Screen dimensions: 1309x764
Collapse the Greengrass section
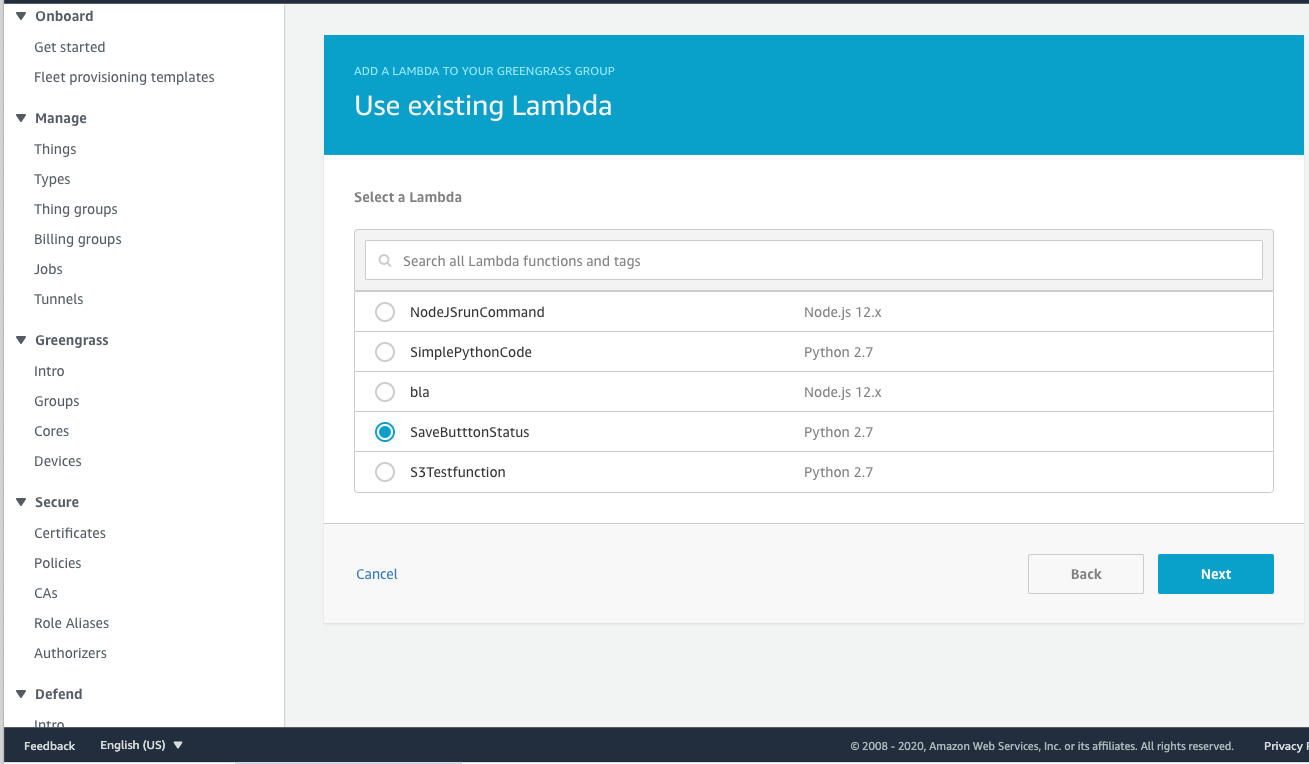21,340
